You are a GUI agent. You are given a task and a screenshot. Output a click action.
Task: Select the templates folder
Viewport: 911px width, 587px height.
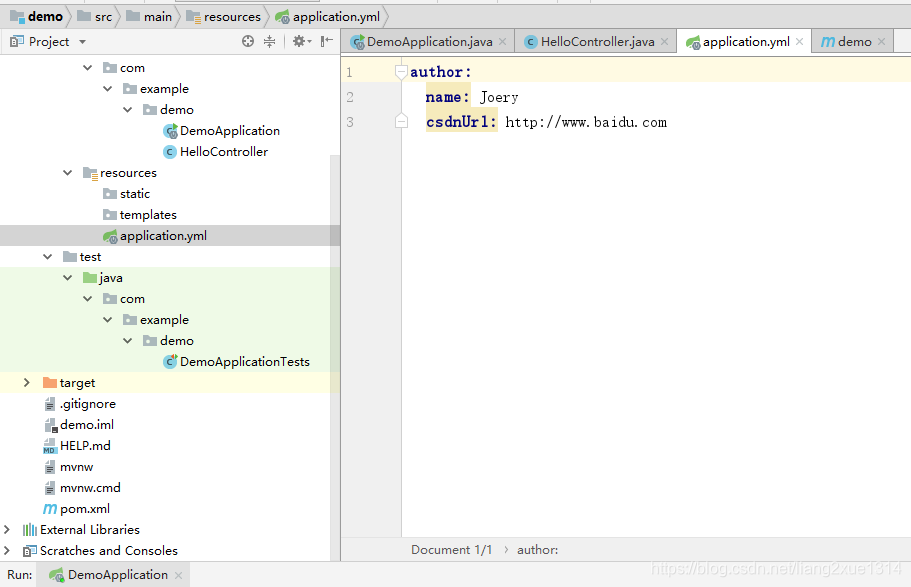(148, 215)
